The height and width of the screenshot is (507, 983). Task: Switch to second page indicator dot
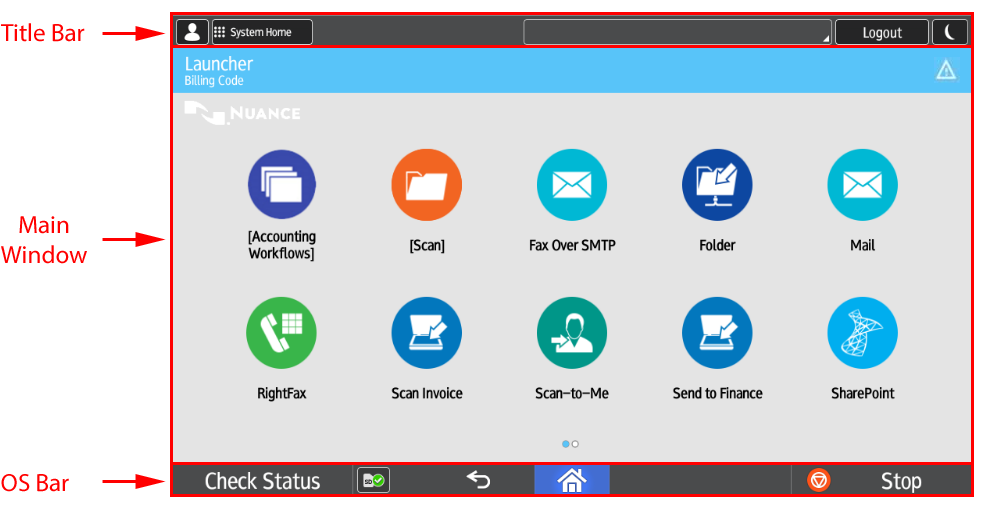(576, 443)
